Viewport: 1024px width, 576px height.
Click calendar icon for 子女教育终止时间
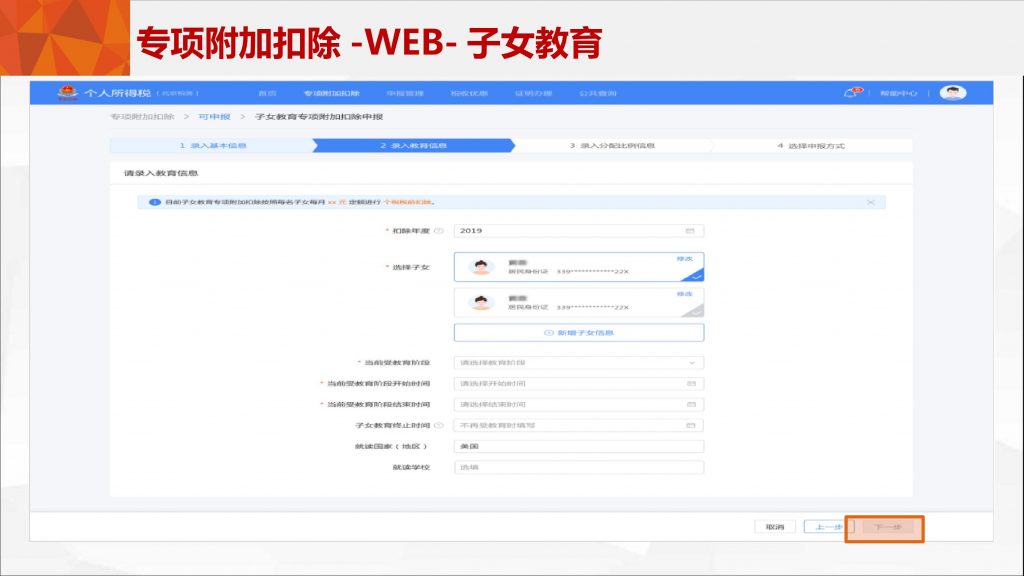[x=689, y=425]
